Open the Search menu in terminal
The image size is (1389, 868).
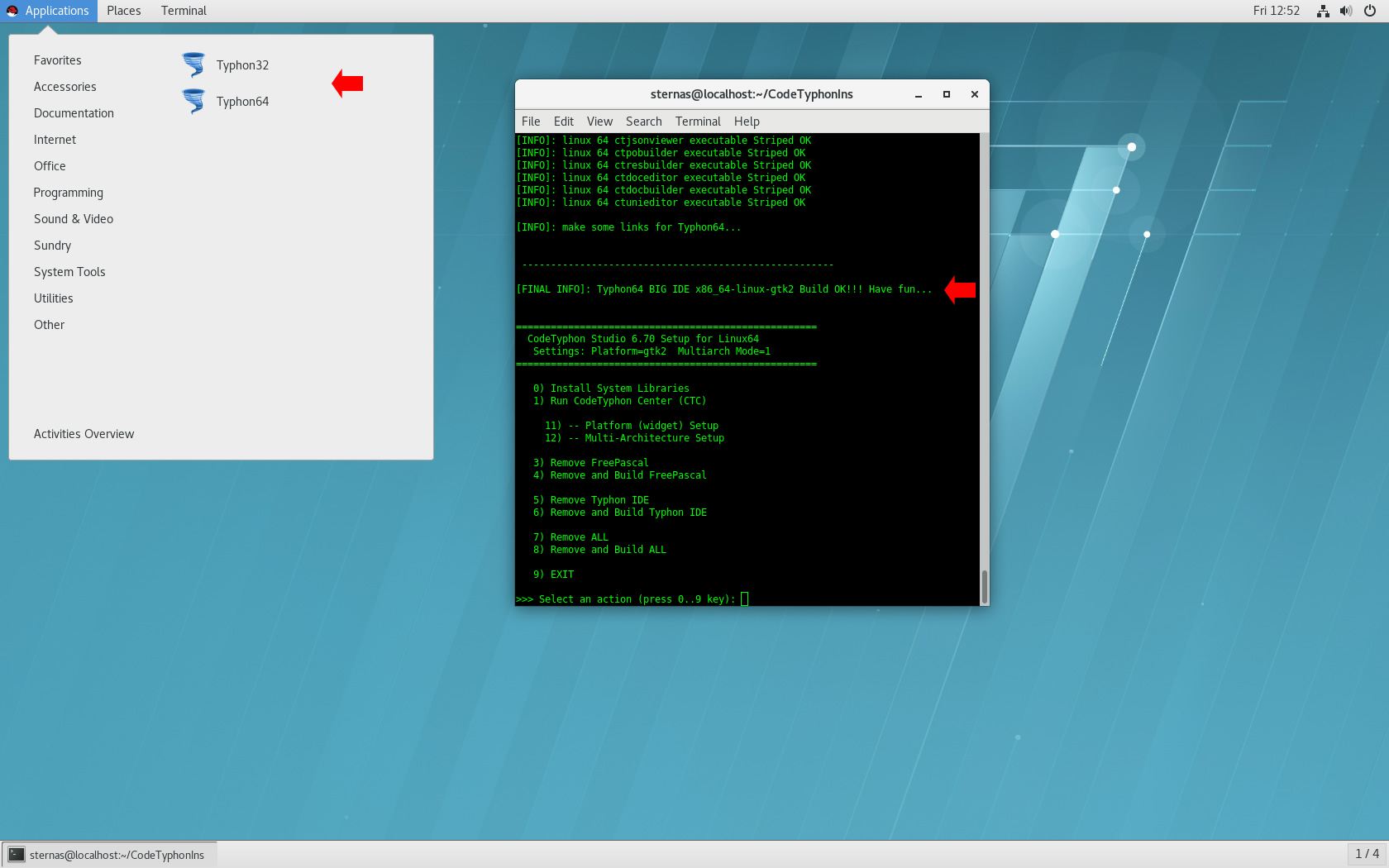coord(643,122)
